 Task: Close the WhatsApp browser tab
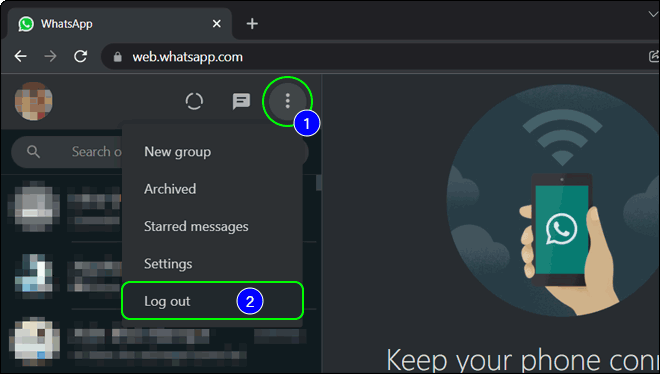pos(217,24)
